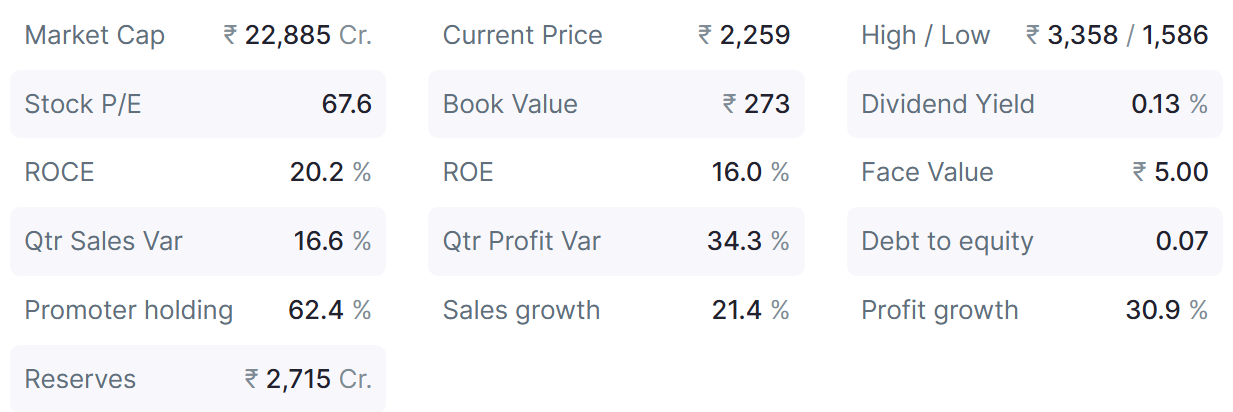Screen dimensions: 1233x412
Task: Click the Sales growth 21.4 % value
Action: [x=751, y=310]
